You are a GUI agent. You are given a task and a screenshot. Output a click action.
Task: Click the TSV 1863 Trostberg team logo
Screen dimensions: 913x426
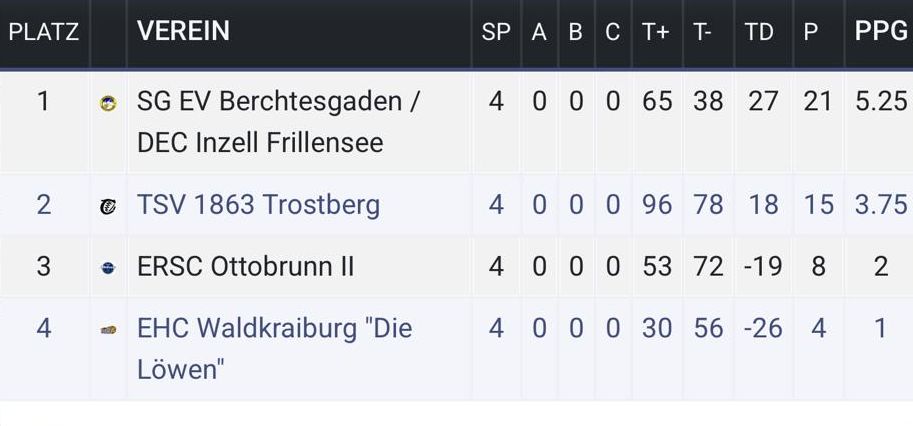tap(108, 206)
